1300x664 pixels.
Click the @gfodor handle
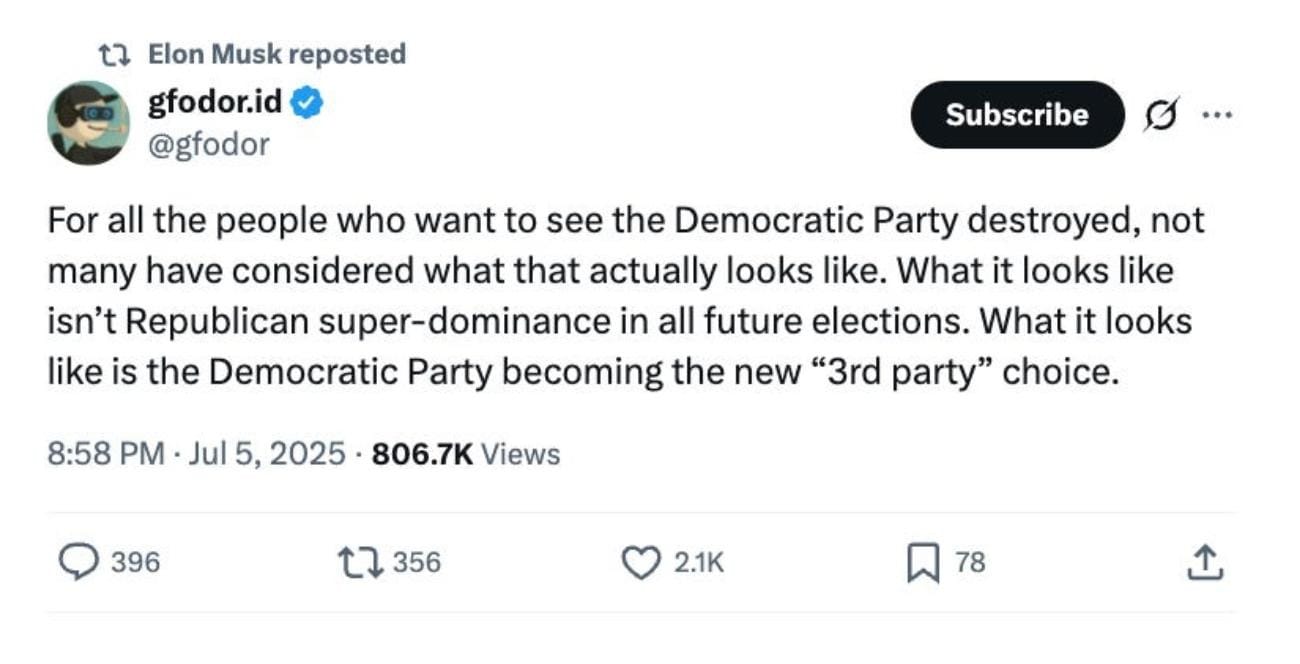(x=208, y=145)
